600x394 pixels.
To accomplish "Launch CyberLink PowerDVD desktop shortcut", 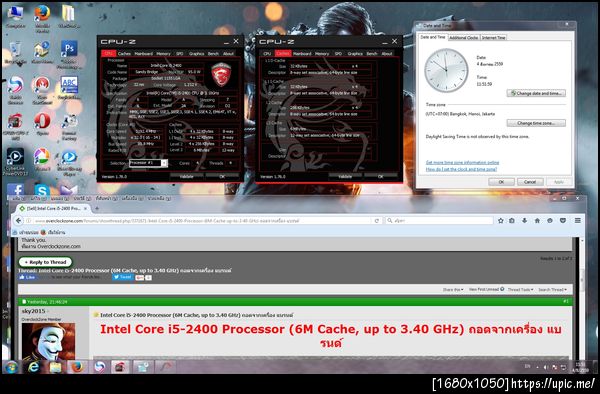I will (x=15, y=161).
